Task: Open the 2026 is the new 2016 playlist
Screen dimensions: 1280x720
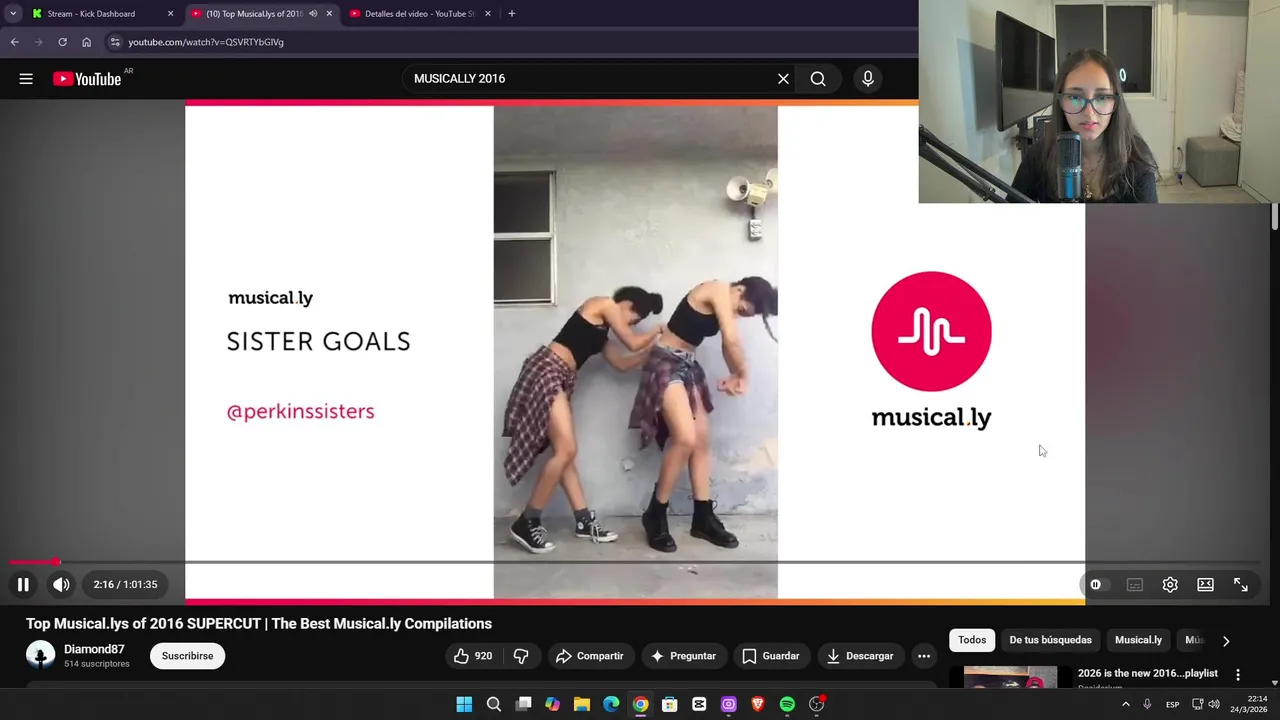Action: 1147,674
